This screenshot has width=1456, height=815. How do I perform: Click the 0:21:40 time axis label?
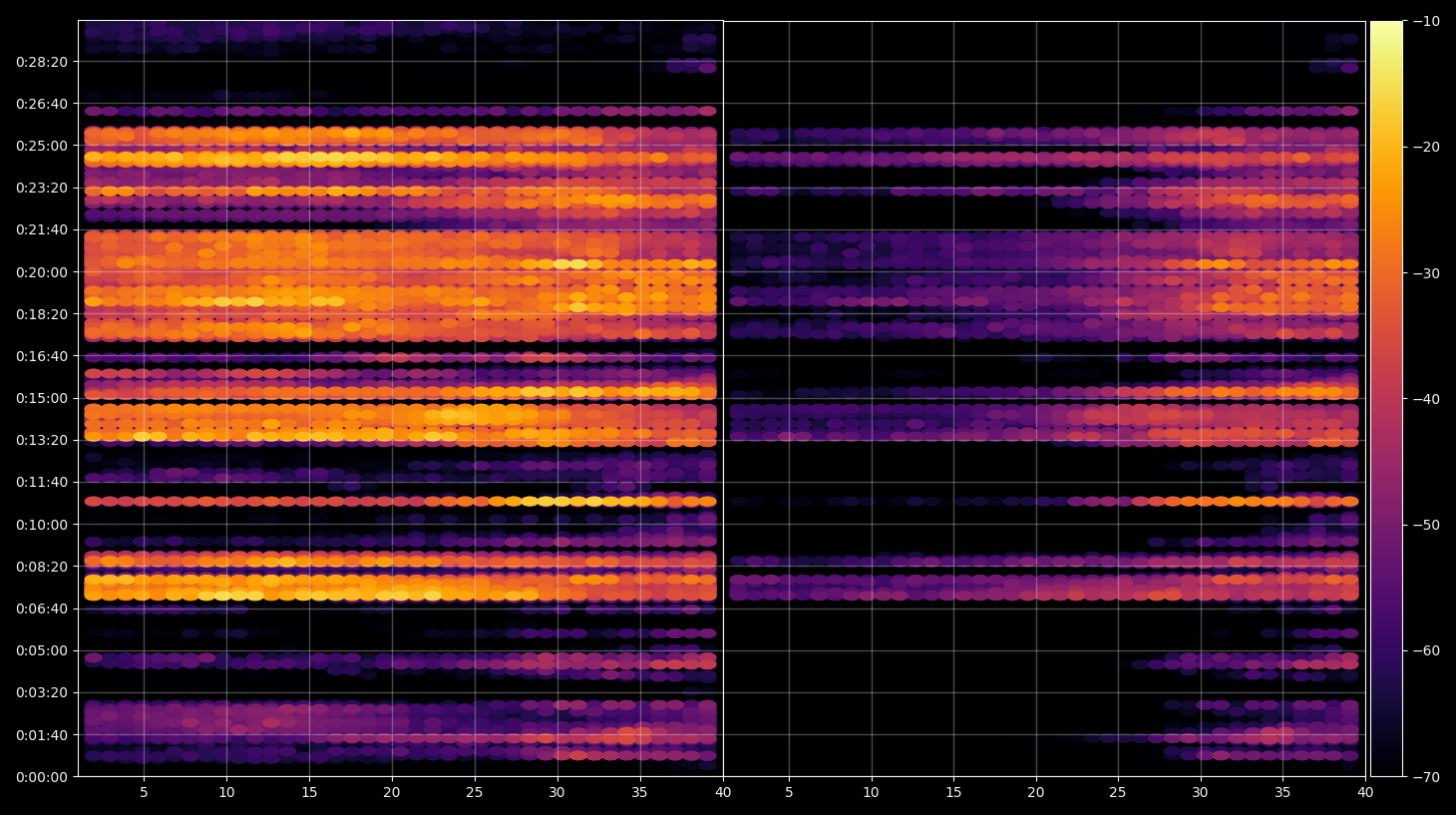click(x=42, y=229)
